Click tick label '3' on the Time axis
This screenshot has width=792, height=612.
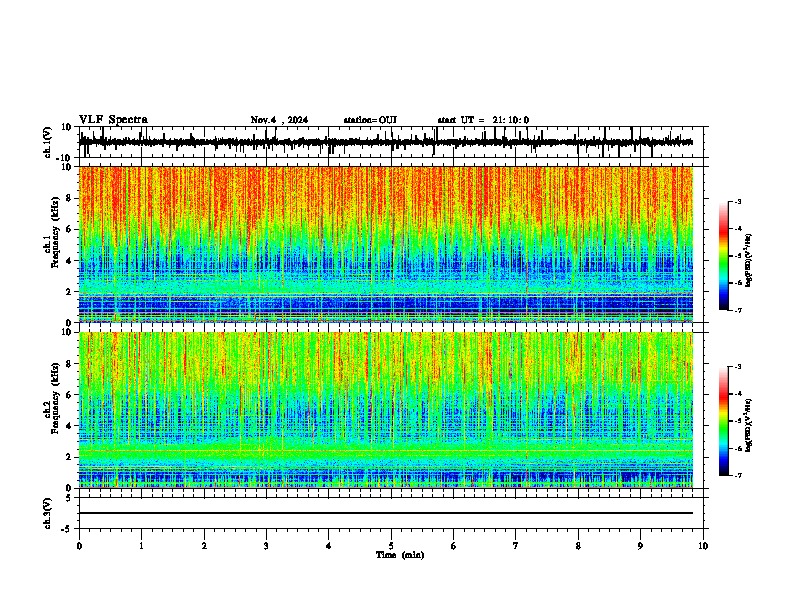[x=267, y=546]
